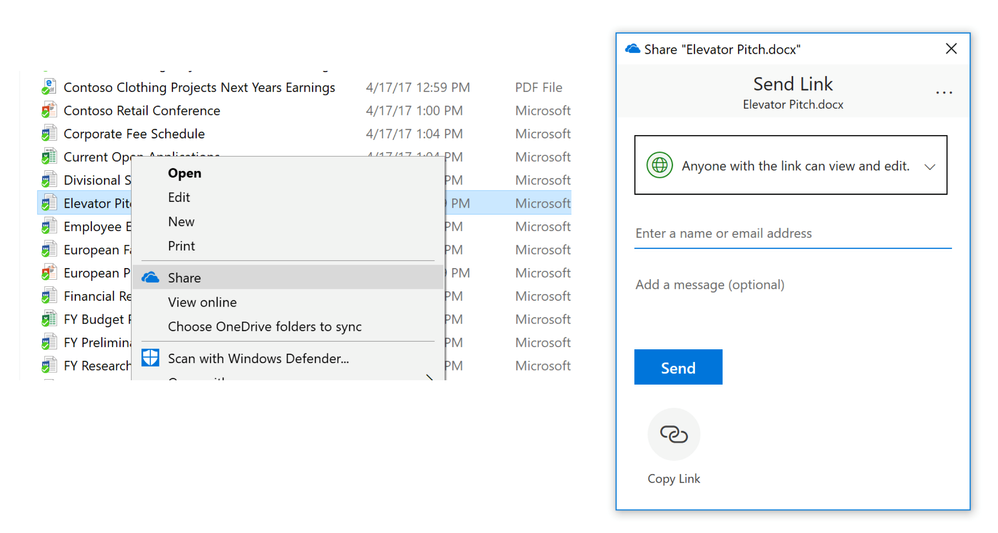This screenshot has height=533, width=998.
Task: Click the Contoso Retail Conference file icon
Action: (48, 111)
